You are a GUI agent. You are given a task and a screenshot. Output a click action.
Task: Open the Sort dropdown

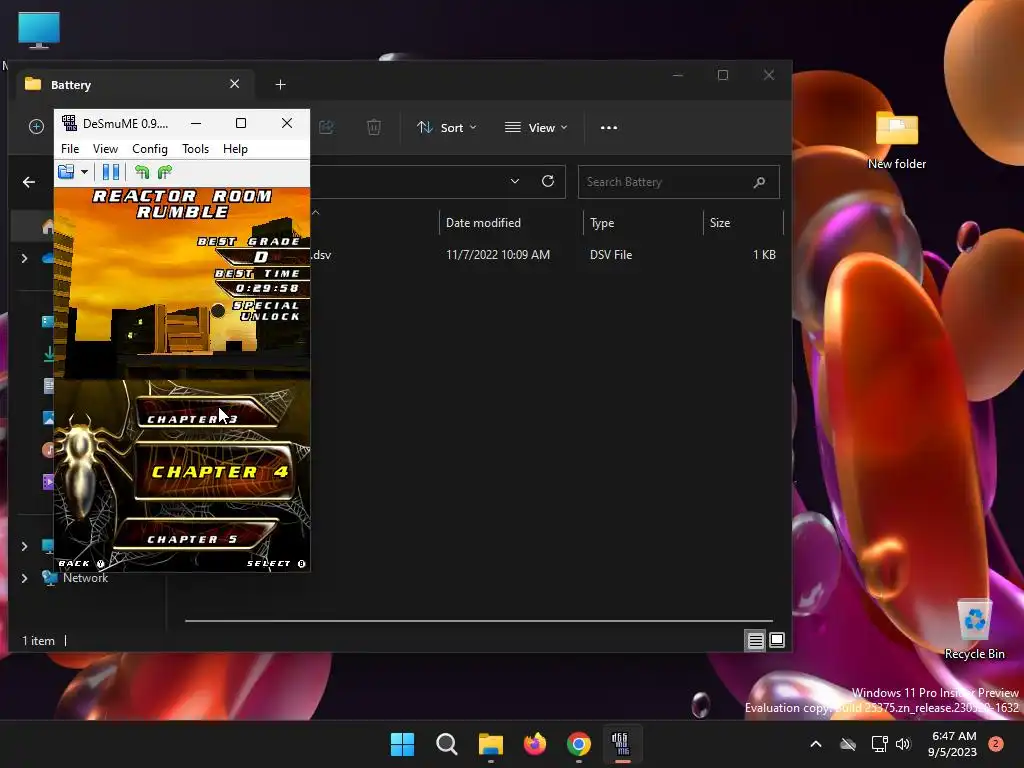click(x=447, y=127)
